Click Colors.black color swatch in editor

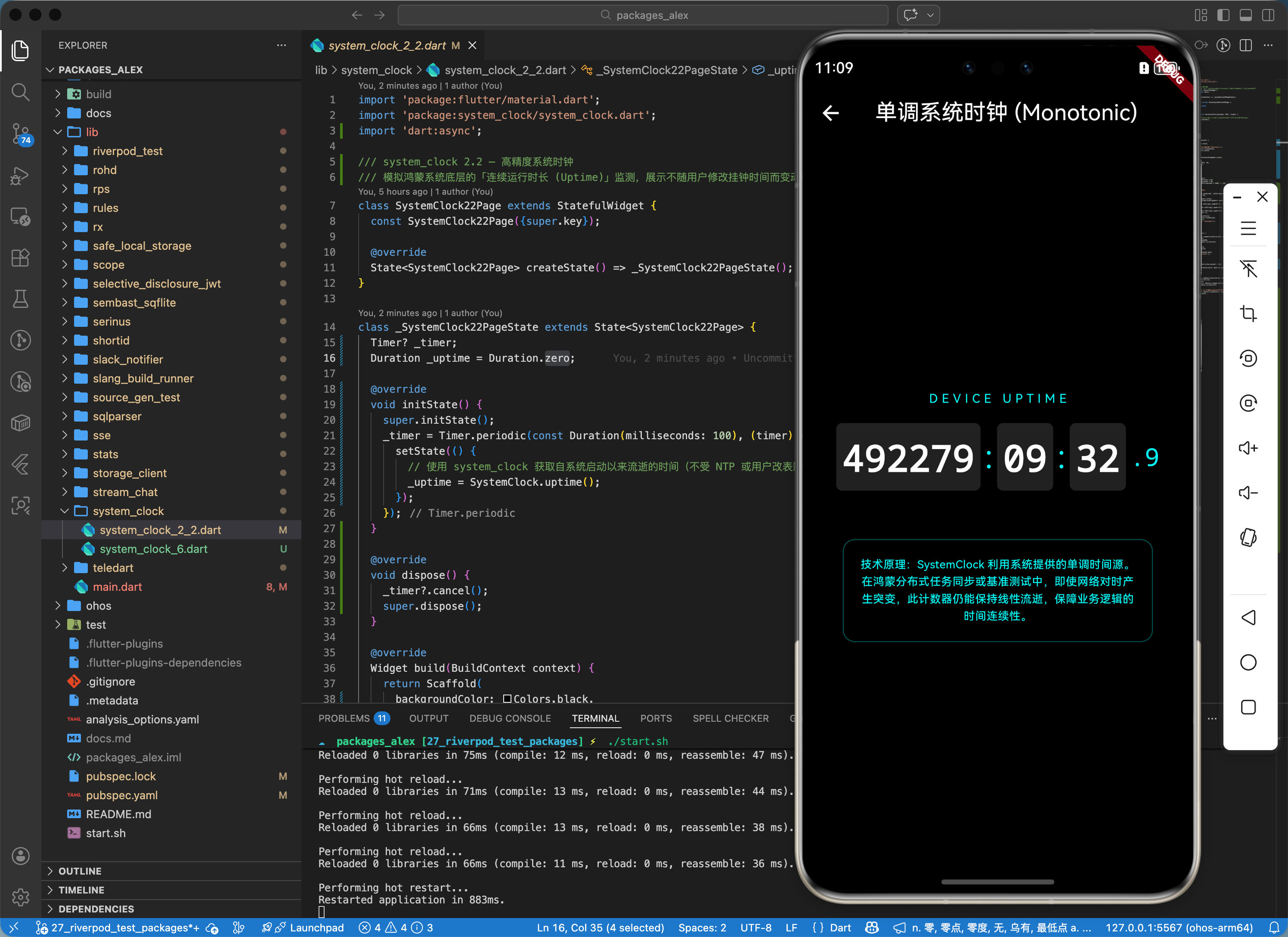tap(507, 698)
